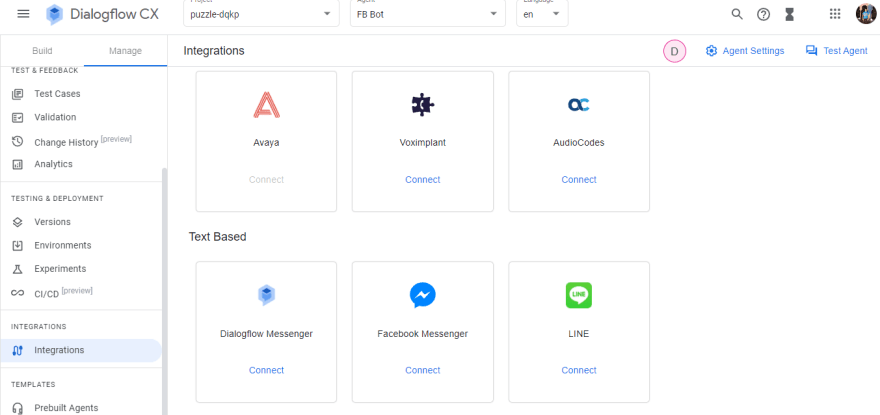Click the pink D collaborator badge
This screenshot has height=415, width=880.
click(x=675, y=51)
